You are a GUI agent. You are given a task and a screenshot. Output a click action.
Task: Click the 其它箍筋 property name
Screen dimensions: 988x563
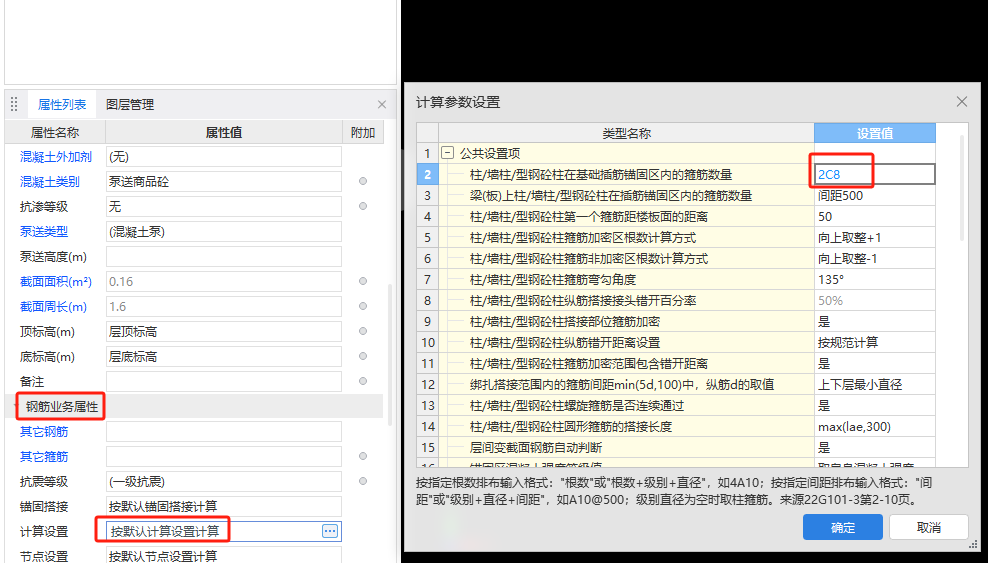tap(44, 457)
